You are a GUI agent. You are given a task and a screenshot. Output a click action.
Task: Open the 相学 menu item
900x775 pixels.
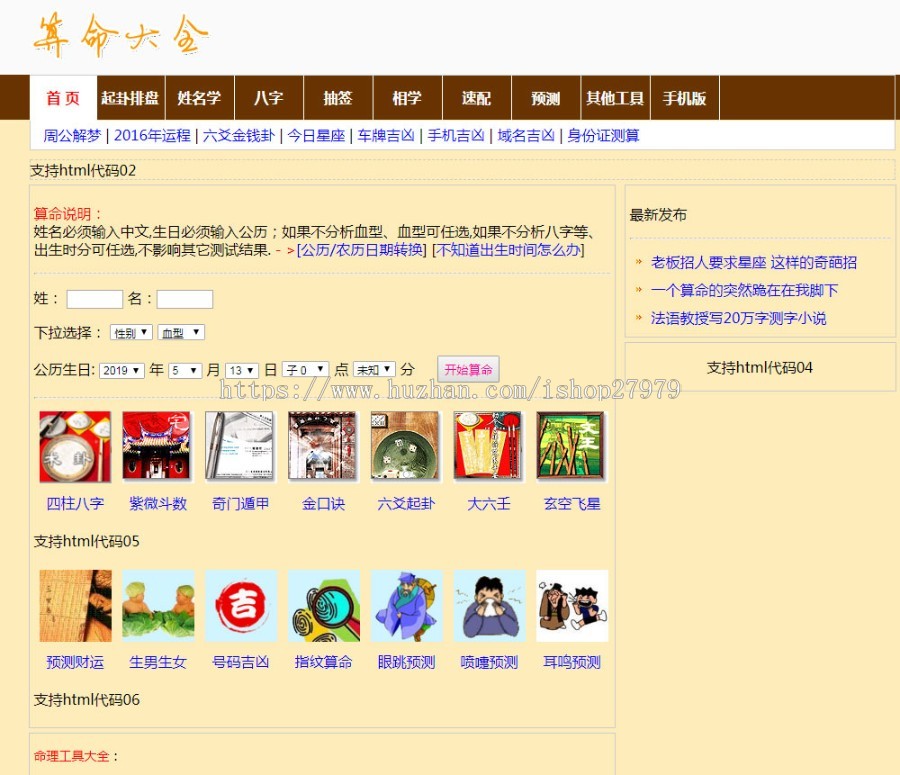pos(407,98)
